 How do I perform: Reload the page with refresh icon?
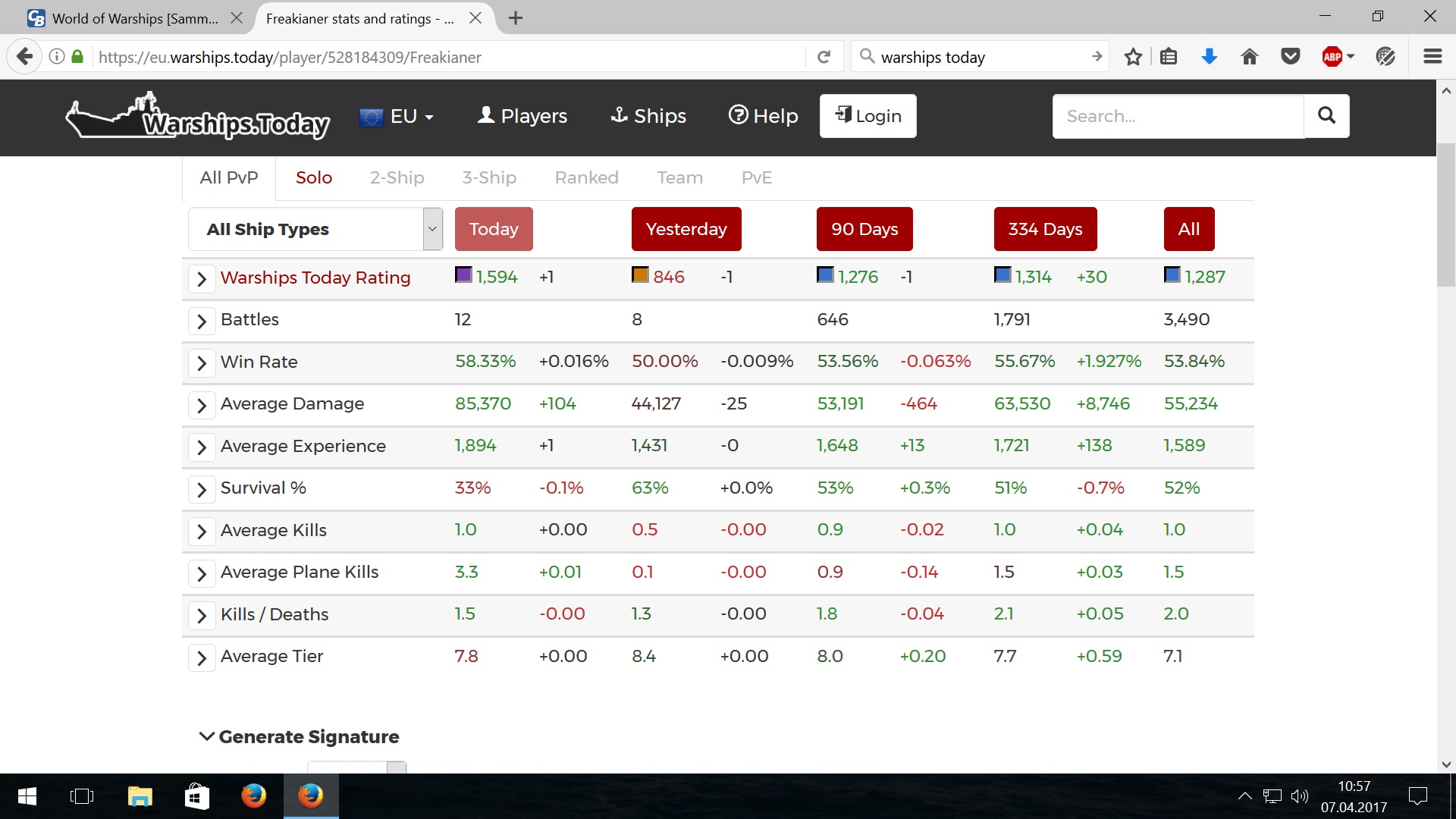click(x=824, y=57)
